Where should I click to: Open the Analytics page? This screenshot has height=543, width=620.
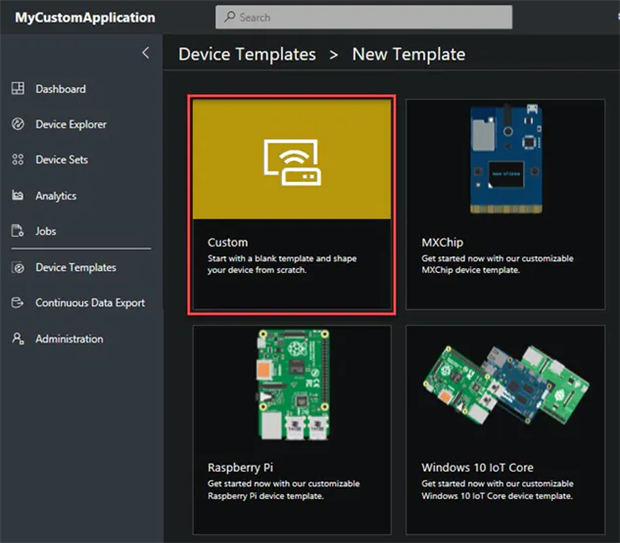click(56, 196)
